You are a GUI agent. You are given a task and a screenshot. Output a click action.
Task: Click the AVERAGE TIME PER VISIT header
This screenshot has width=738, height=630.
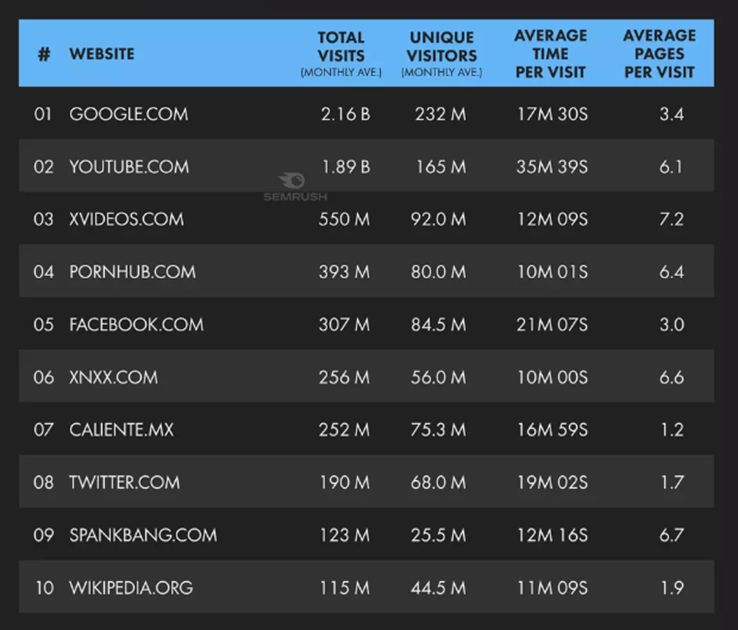pyautogui.click(x=551, y=54)
